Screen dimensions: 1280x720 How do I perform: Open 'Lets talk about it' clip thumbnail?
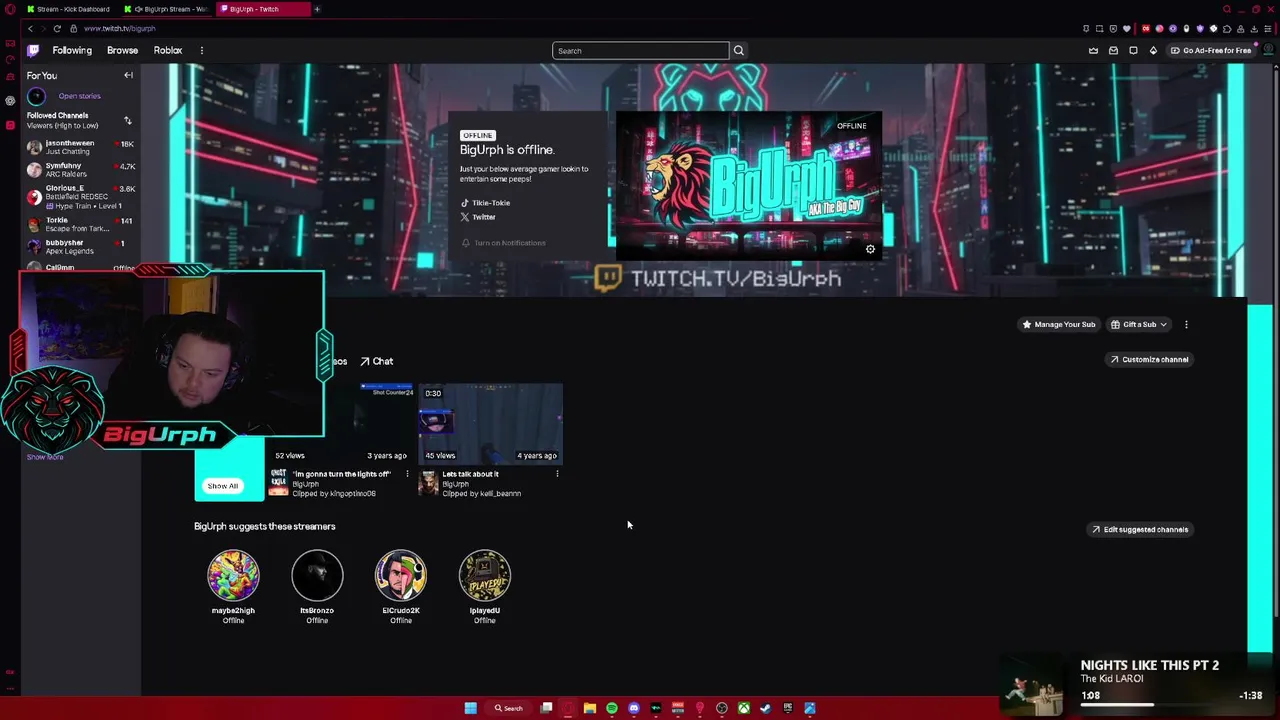[x=490, y=424]
